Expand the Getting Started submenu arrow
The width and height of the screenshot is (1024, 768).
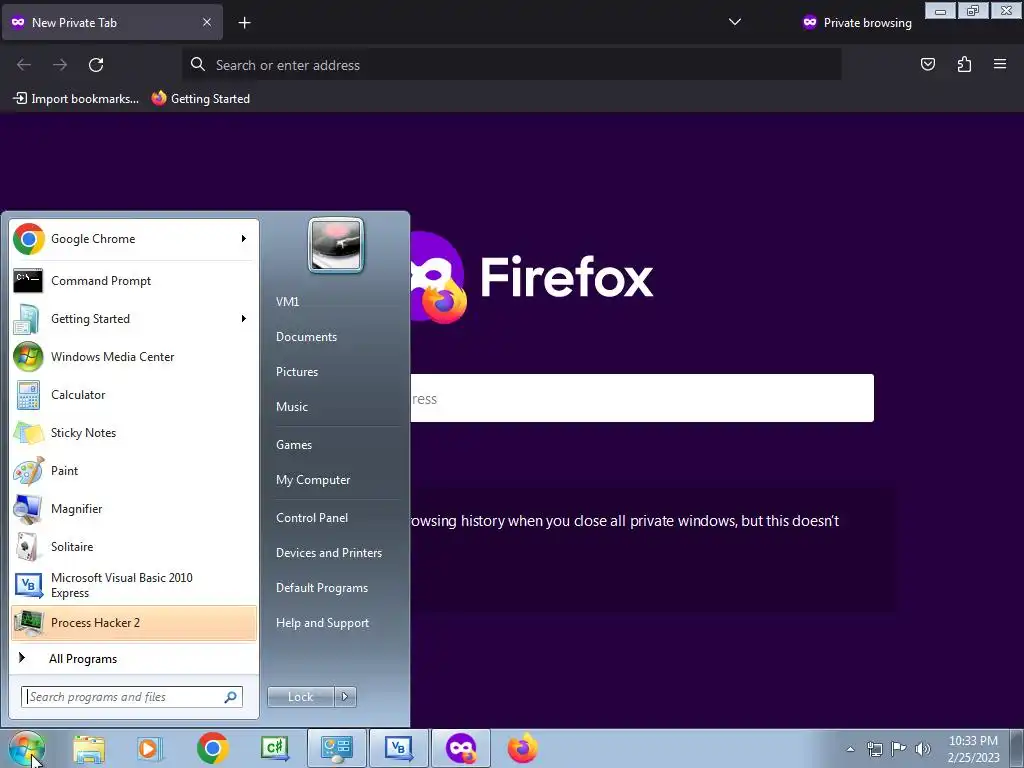244,319
